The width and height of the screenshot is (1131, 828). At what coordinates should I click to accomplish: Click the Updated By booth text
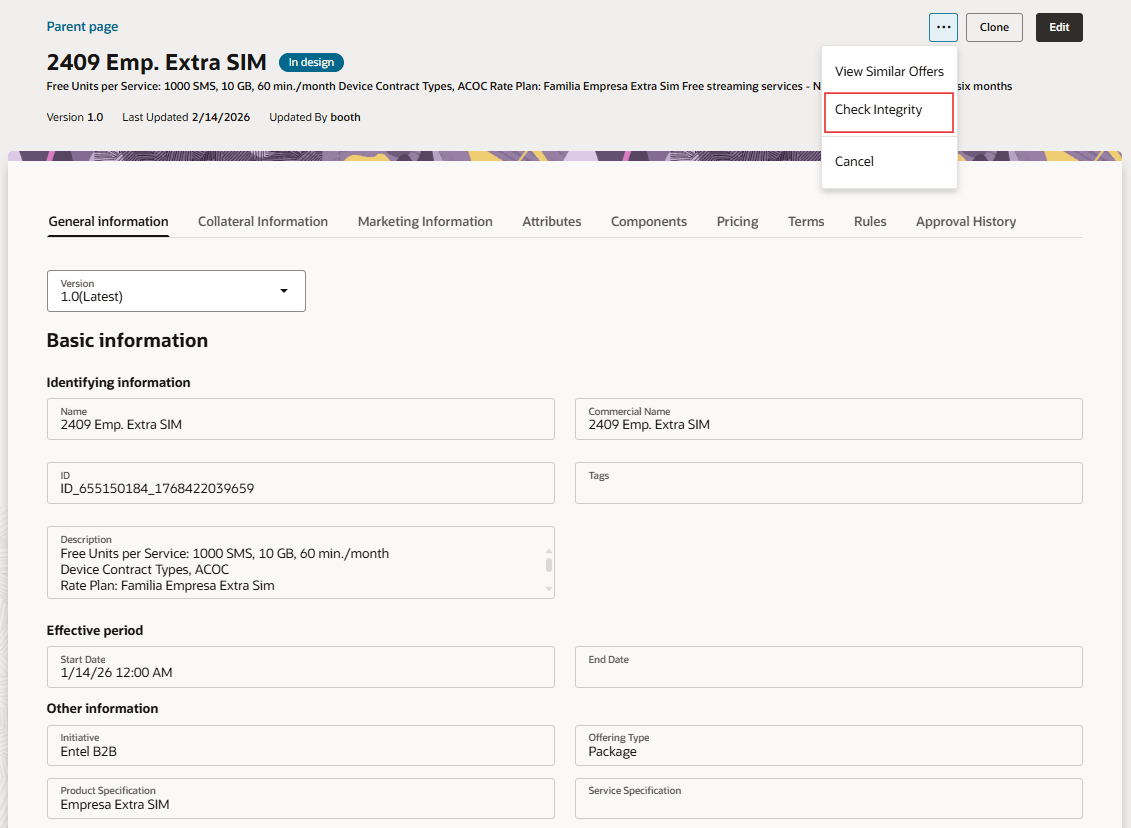(314, 117)
